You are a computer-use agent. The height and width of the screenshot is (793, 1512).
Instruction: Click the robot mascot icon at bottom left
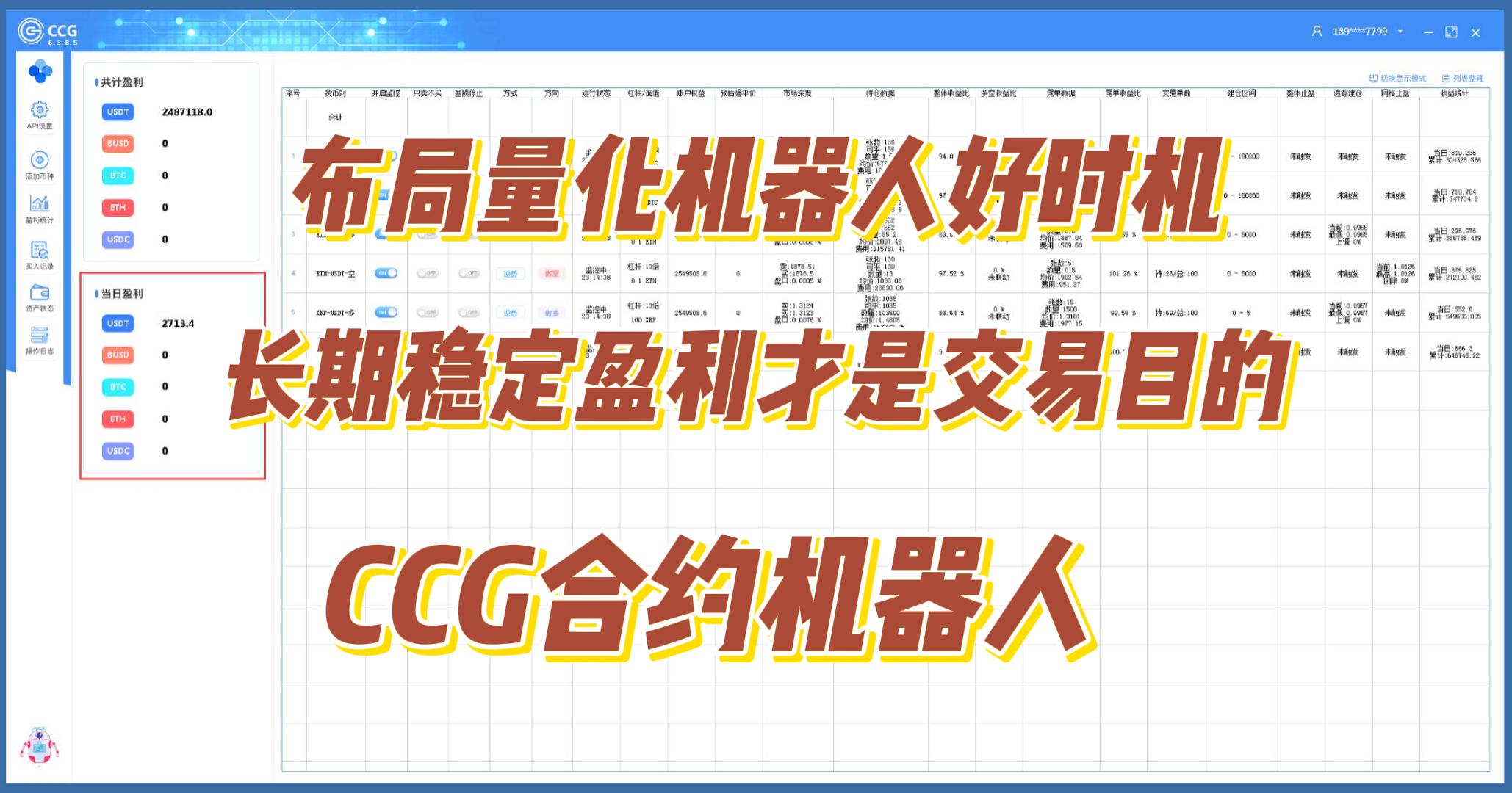39,747
